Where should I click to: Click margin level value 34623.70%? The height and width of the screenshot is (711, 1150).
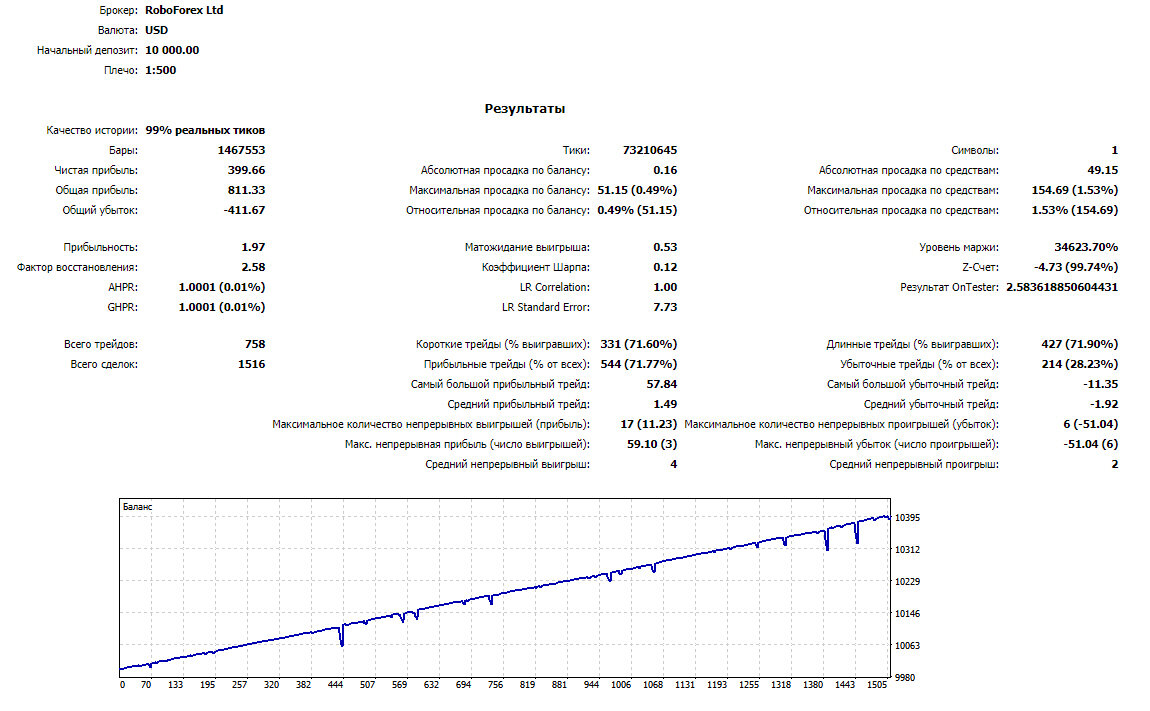click(x=1086, y=247)
